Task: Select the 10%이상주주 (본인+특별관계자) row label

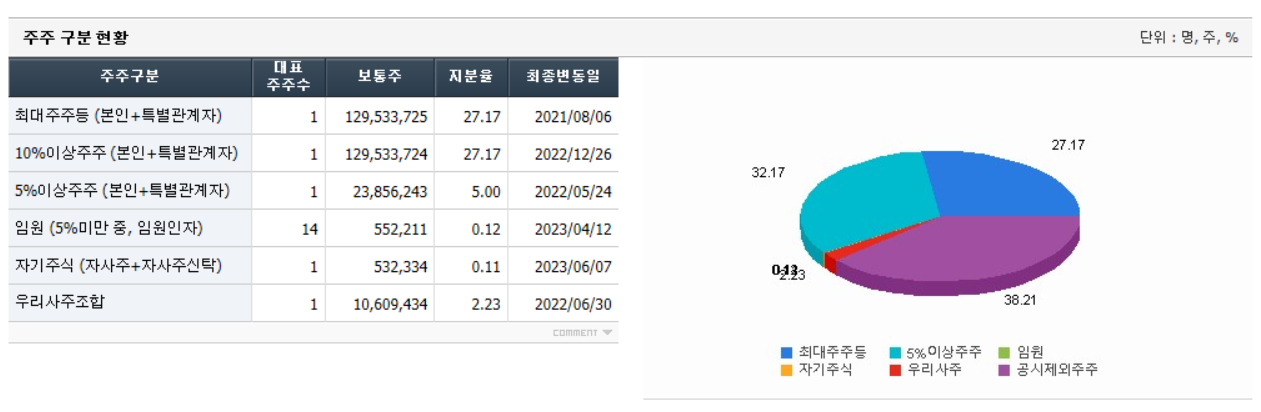Action: (x=126, y=154)
